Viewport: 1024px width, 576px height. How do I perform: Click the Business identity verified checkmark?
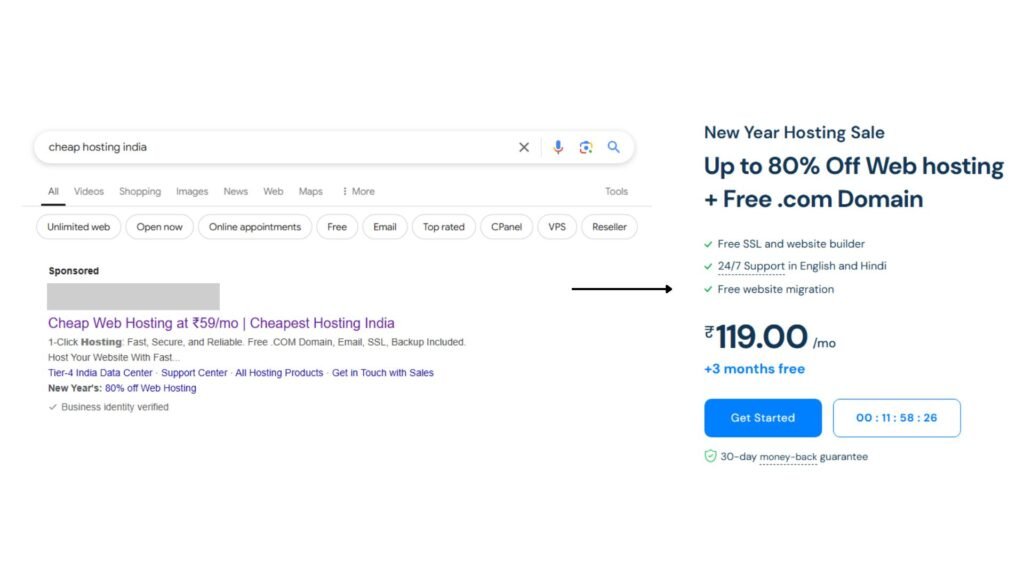tap(53, 407)
